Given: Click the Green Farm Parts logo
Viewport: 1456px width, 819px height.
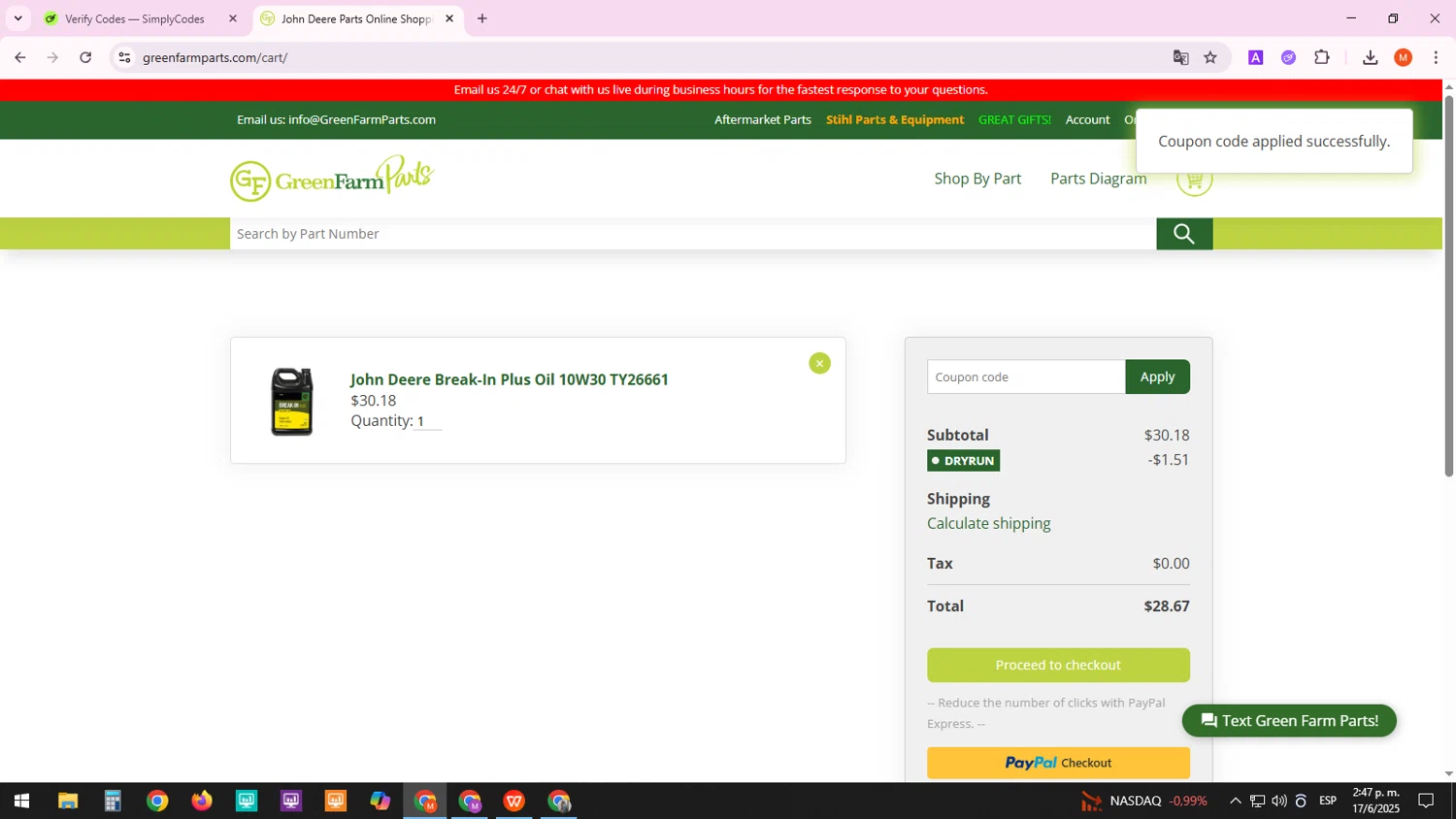Looking at the screenshot, I should coord(331,179).
